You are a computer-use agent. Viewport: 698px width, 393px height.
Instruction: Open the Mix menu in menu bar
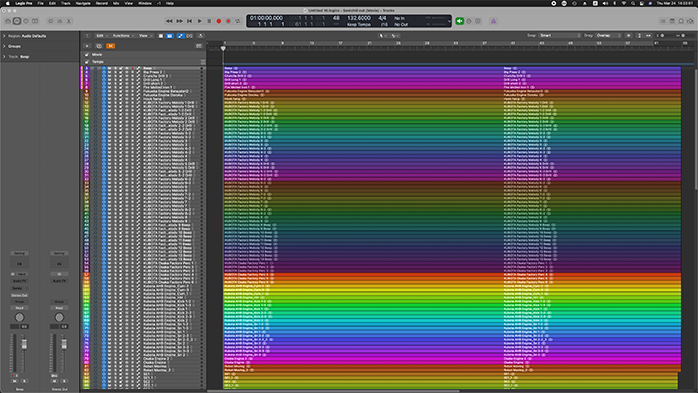pyautogui.click(x=116, y=3)
